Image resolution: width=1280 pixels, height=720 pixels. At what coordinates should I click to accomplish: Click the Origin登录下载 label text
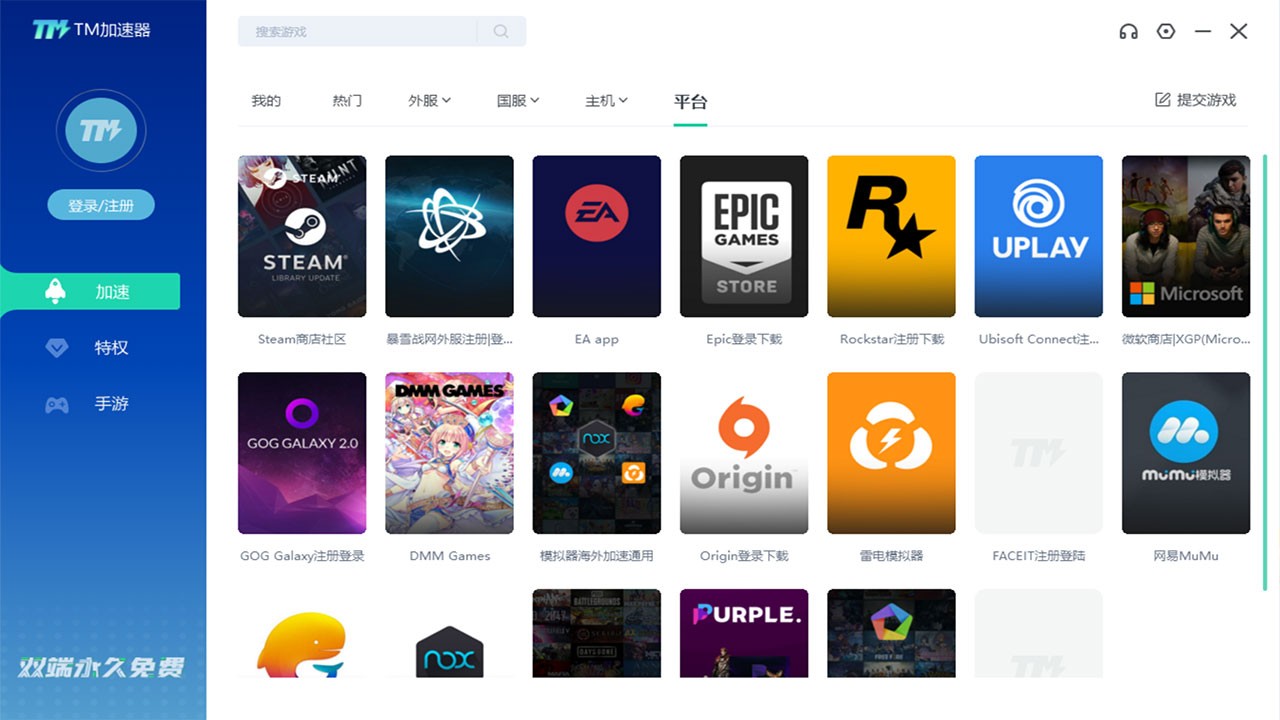744,556
